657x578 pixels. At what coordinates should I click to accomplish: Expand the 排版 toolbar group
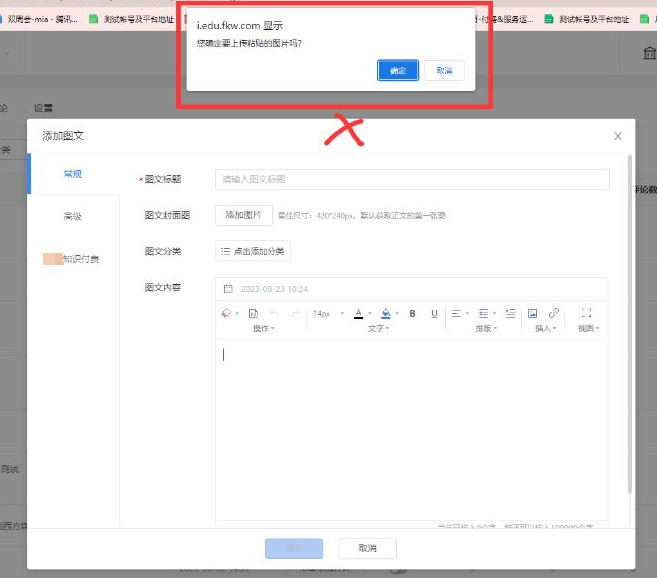486,328
